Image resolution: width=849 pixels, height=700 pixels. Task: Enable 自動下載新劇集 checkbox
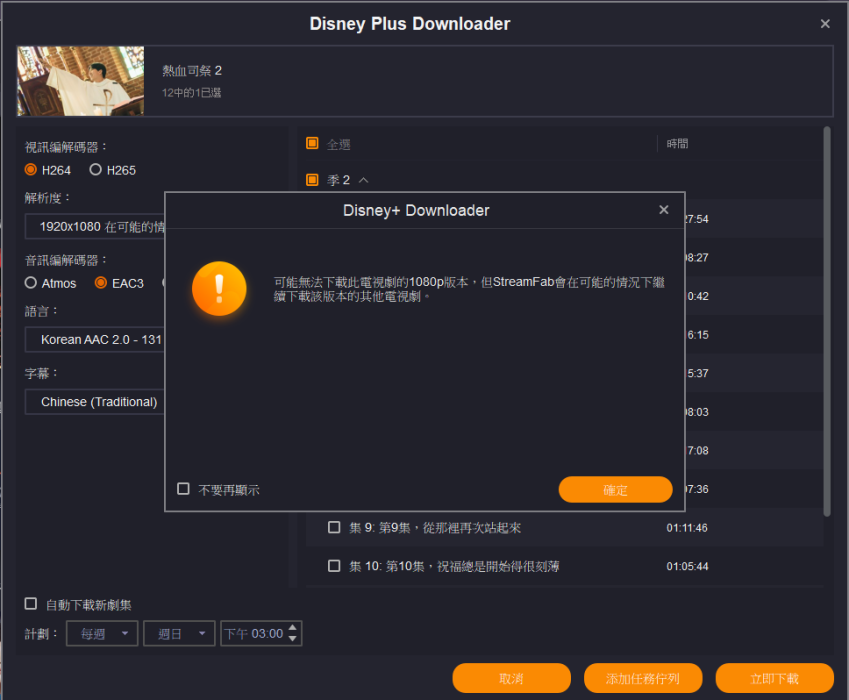pyautogui.click(x=31, y=604)
